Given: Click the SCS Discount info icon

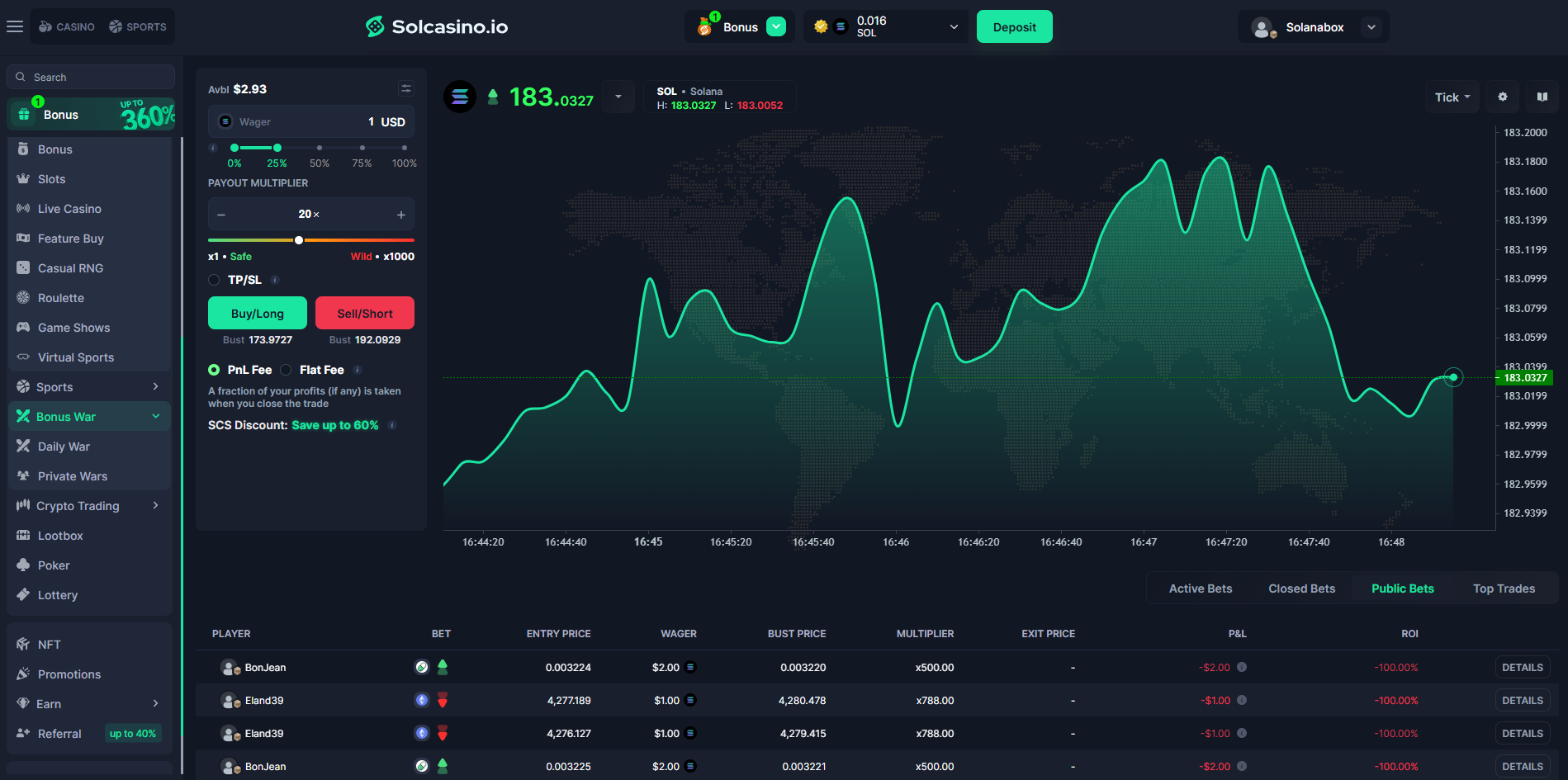Looking at the screenshot, I should click(x=392, y=426).
